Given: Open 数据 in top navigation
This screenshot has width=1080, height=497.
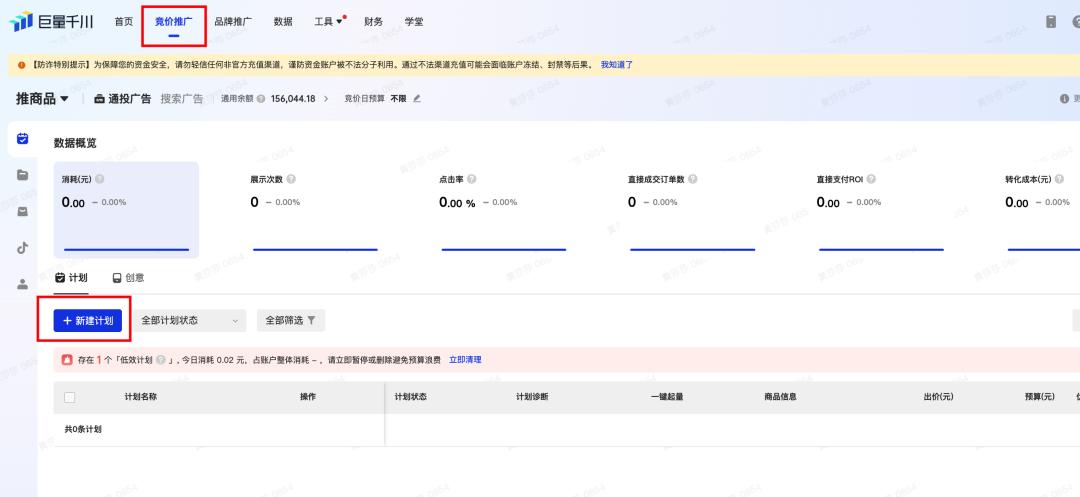Looking at the screenshot, I should [x=283, y=21].
